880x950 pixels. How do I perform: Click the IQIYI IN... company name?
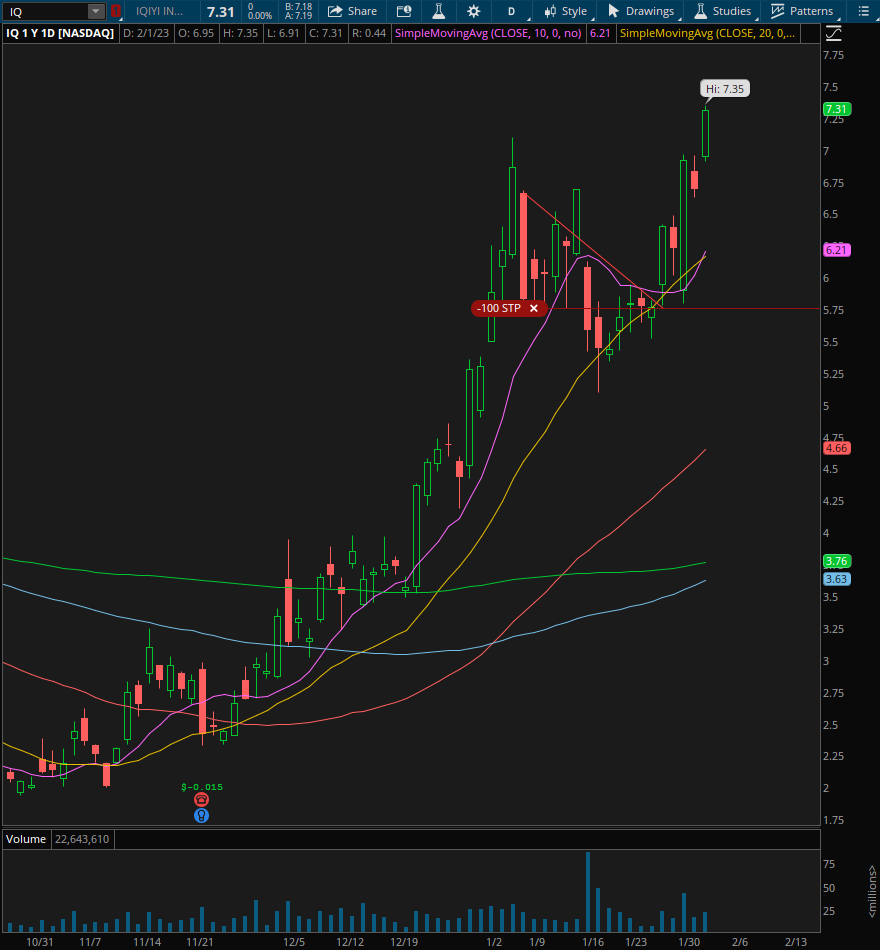click(x=159, y=11)
